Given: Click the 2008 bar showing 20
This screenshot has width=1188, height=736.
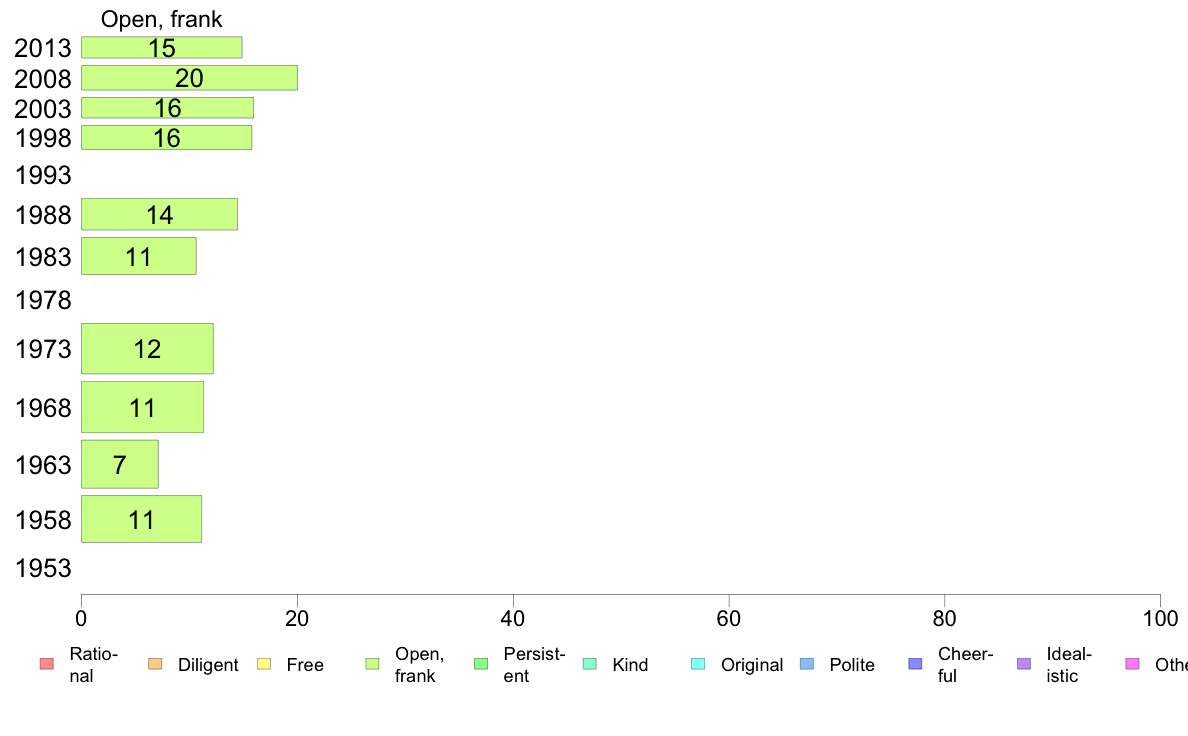Looking at the screenshot, I should (189, 78).
